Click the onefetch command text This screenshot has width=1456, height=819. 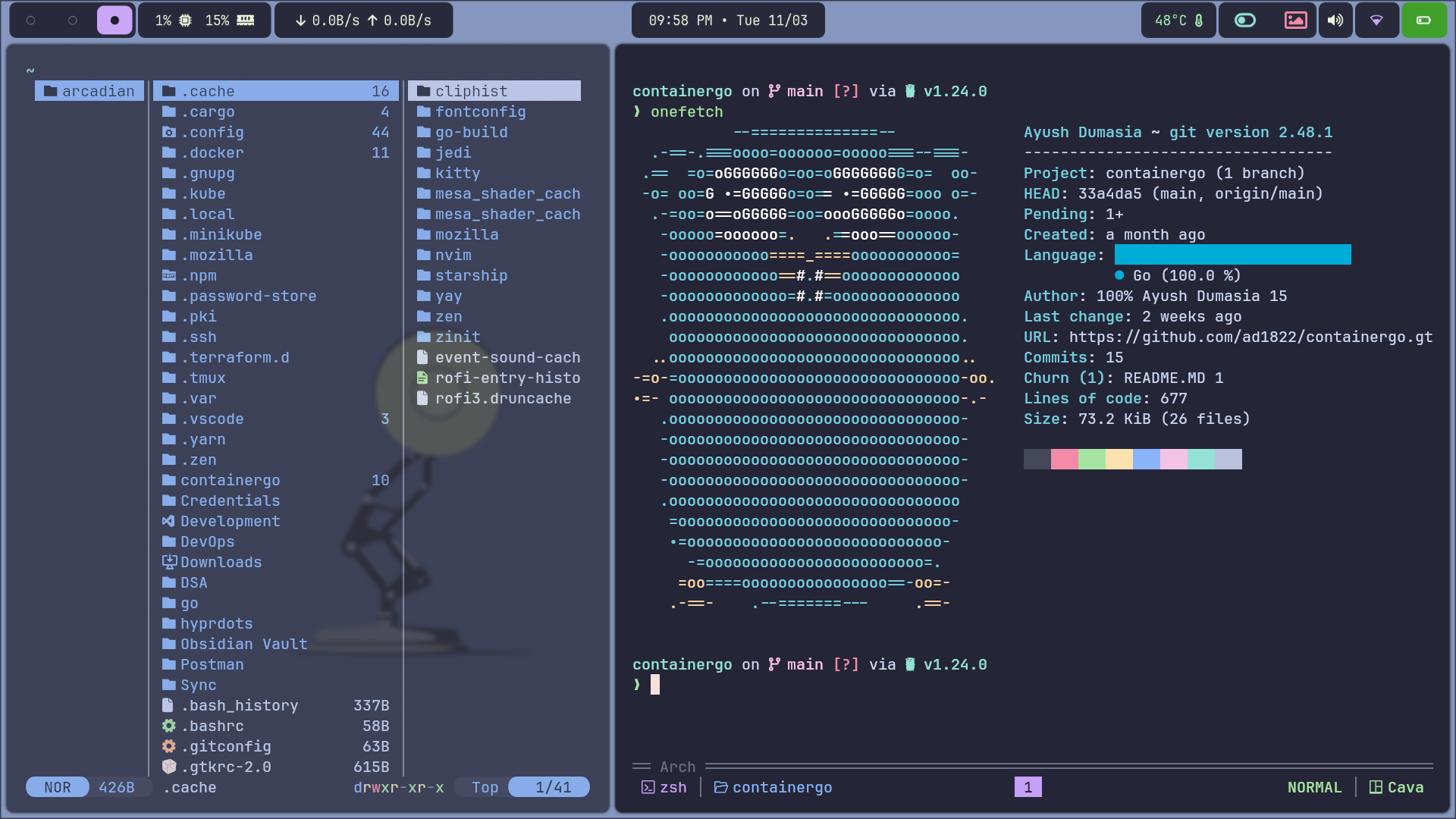pos(687,111)
